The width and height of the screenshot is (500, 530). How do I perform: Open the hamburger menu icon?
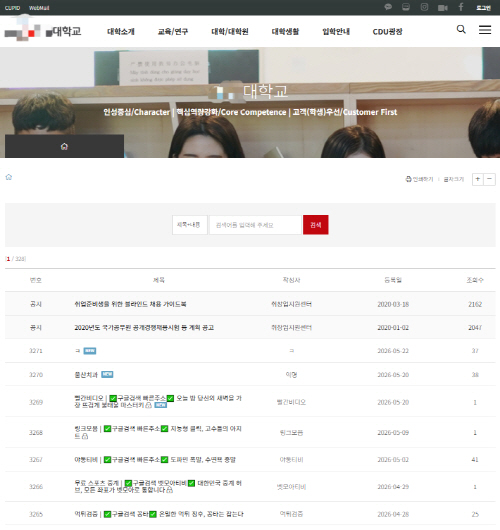pos(485,30)
